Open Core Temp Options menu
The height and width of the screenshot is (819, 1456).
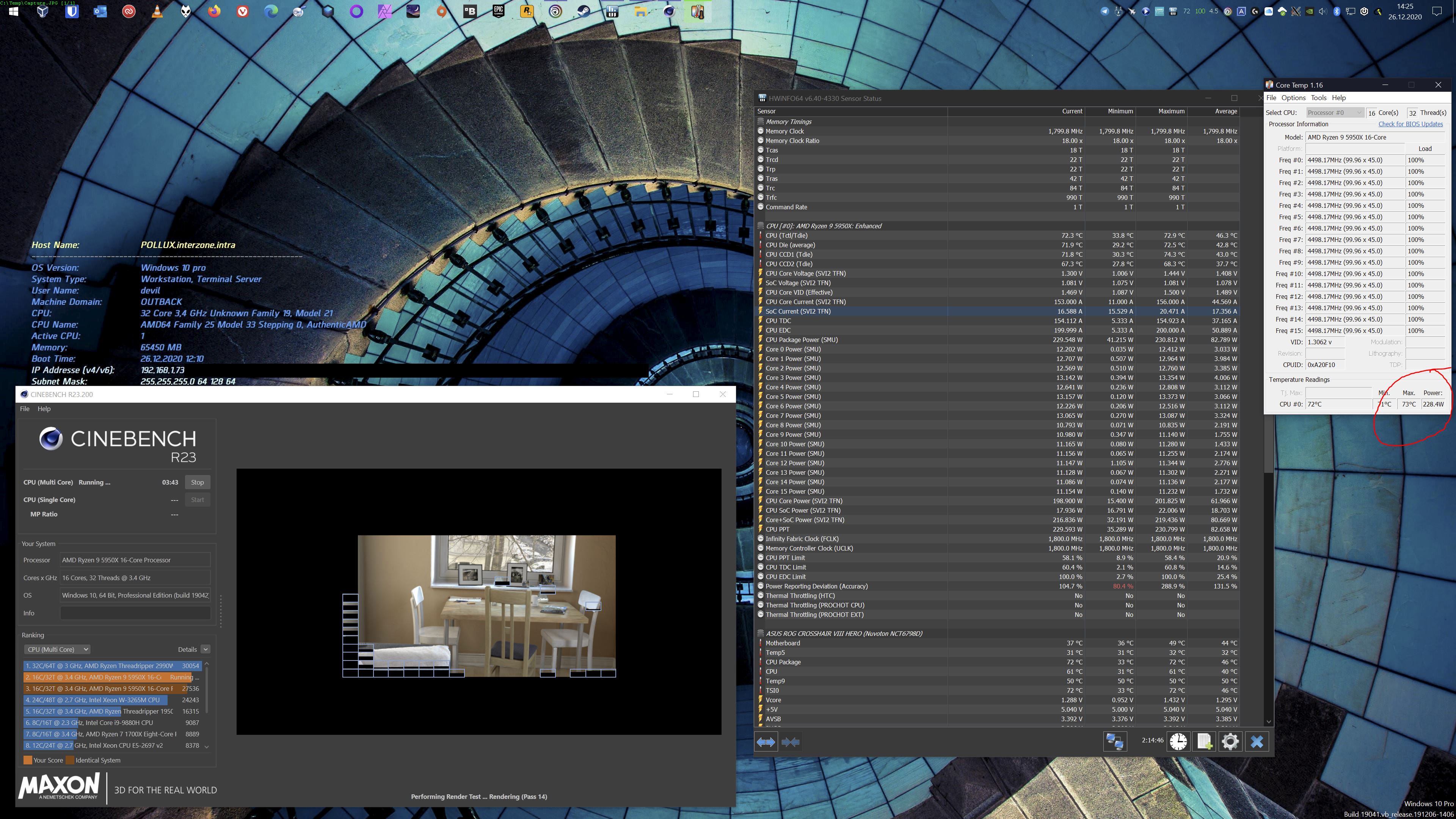pyautogui.click(x=1293, y=98)
